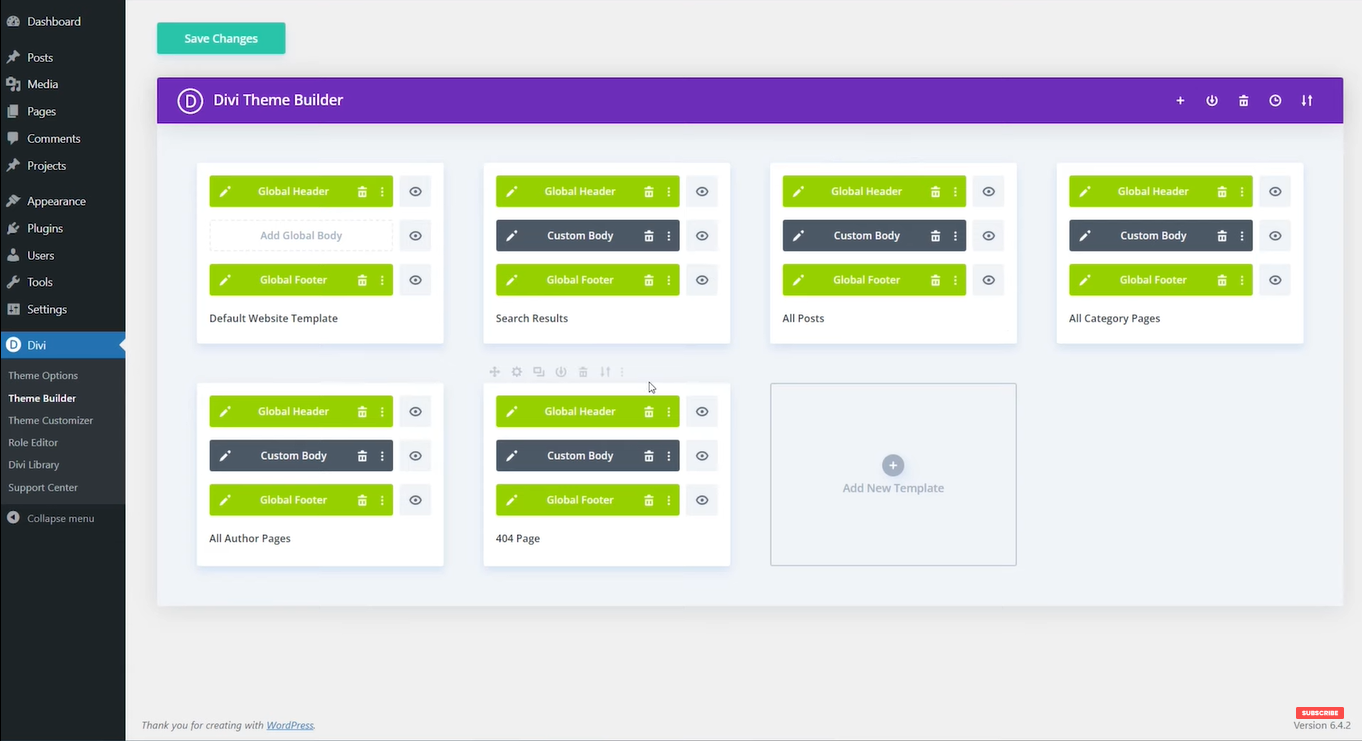Open Global Header options in 404 Page

[669, 412]
